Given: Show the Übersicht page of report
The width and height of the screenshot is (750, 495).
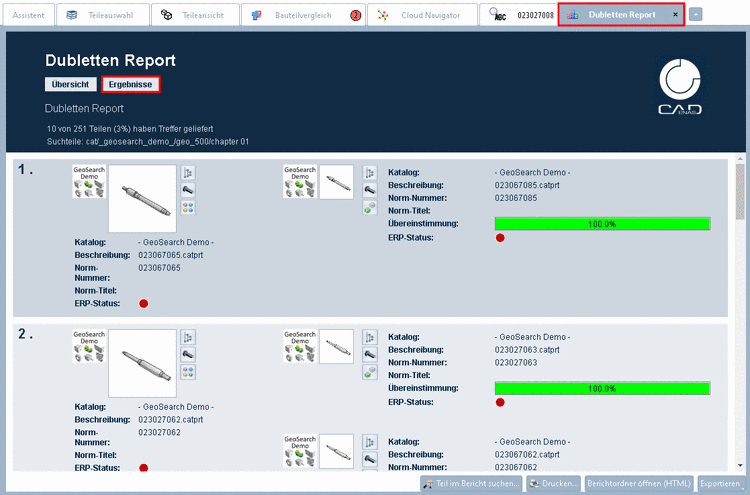Looking at the screenshot, I should [x=70, y=84].
